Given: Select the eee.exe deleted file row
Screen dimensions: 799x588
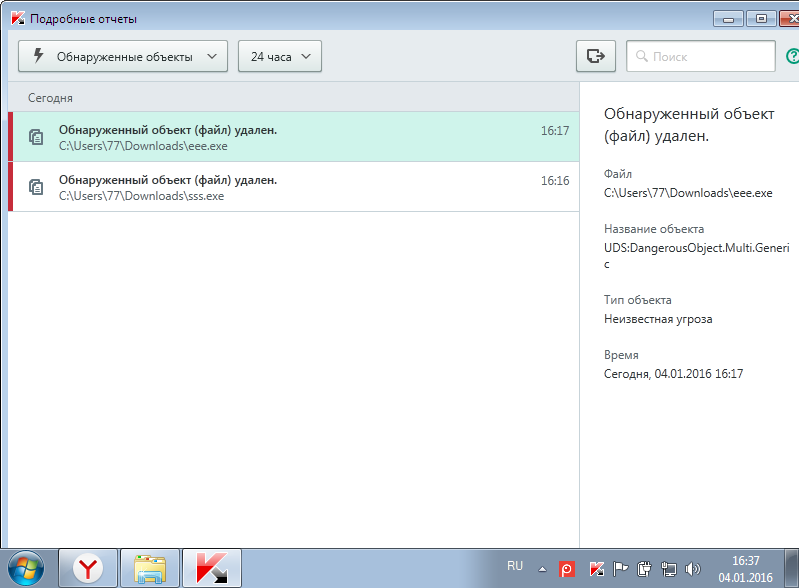Looking at the screenshot, I should (294, 137).
